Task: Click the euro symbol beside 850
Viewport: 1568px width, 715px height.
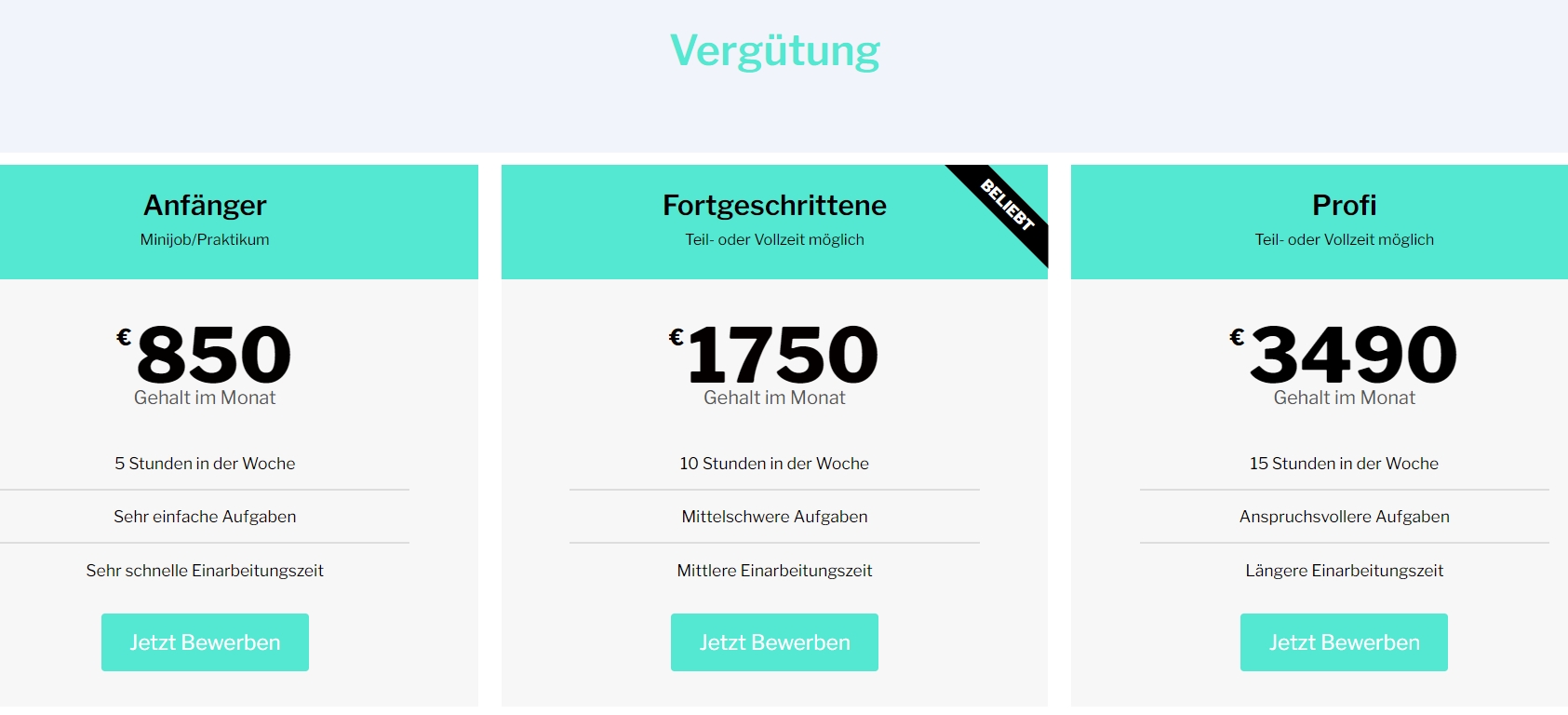Action: click(124, 337)
